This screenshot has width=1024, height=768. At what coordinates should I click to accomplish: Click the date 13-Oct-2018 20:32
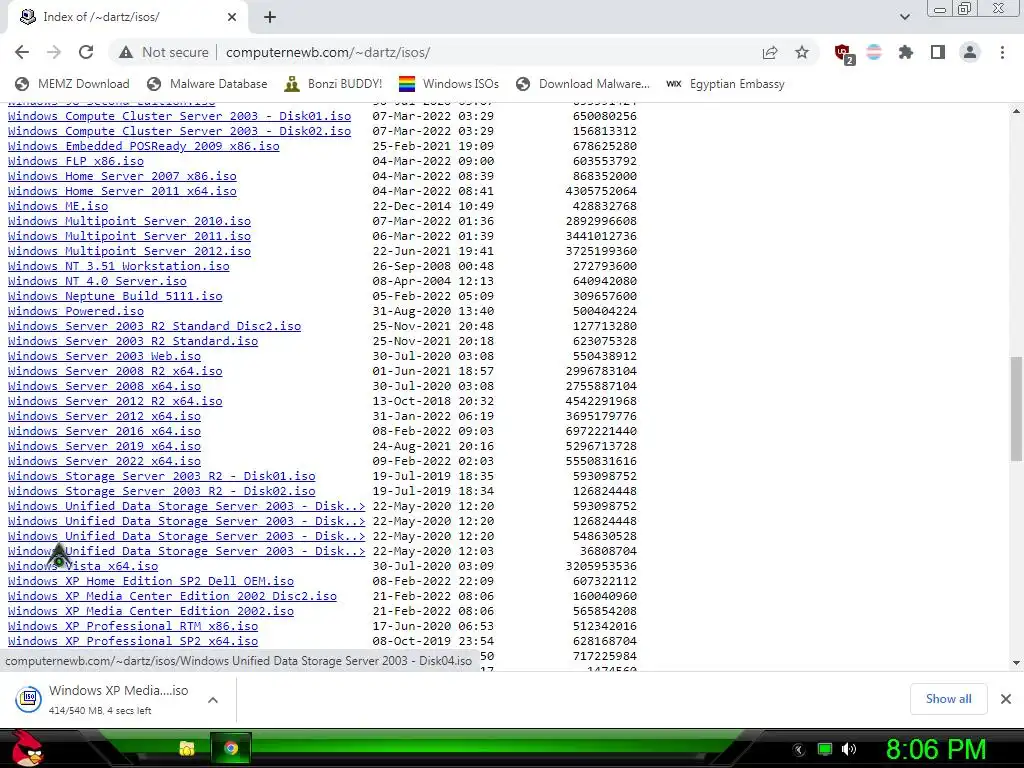click(x=433, y=402)
